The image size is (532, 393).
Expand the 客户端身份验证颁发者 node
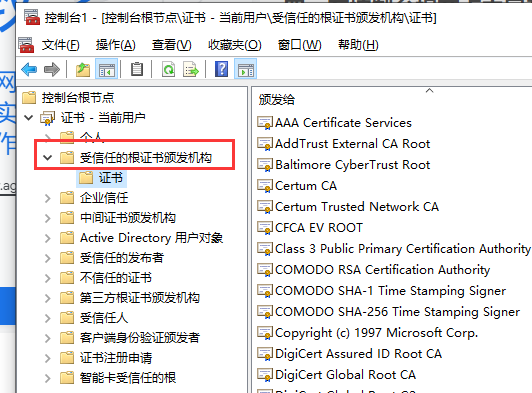pyautogui.click(x=48, y=338)
